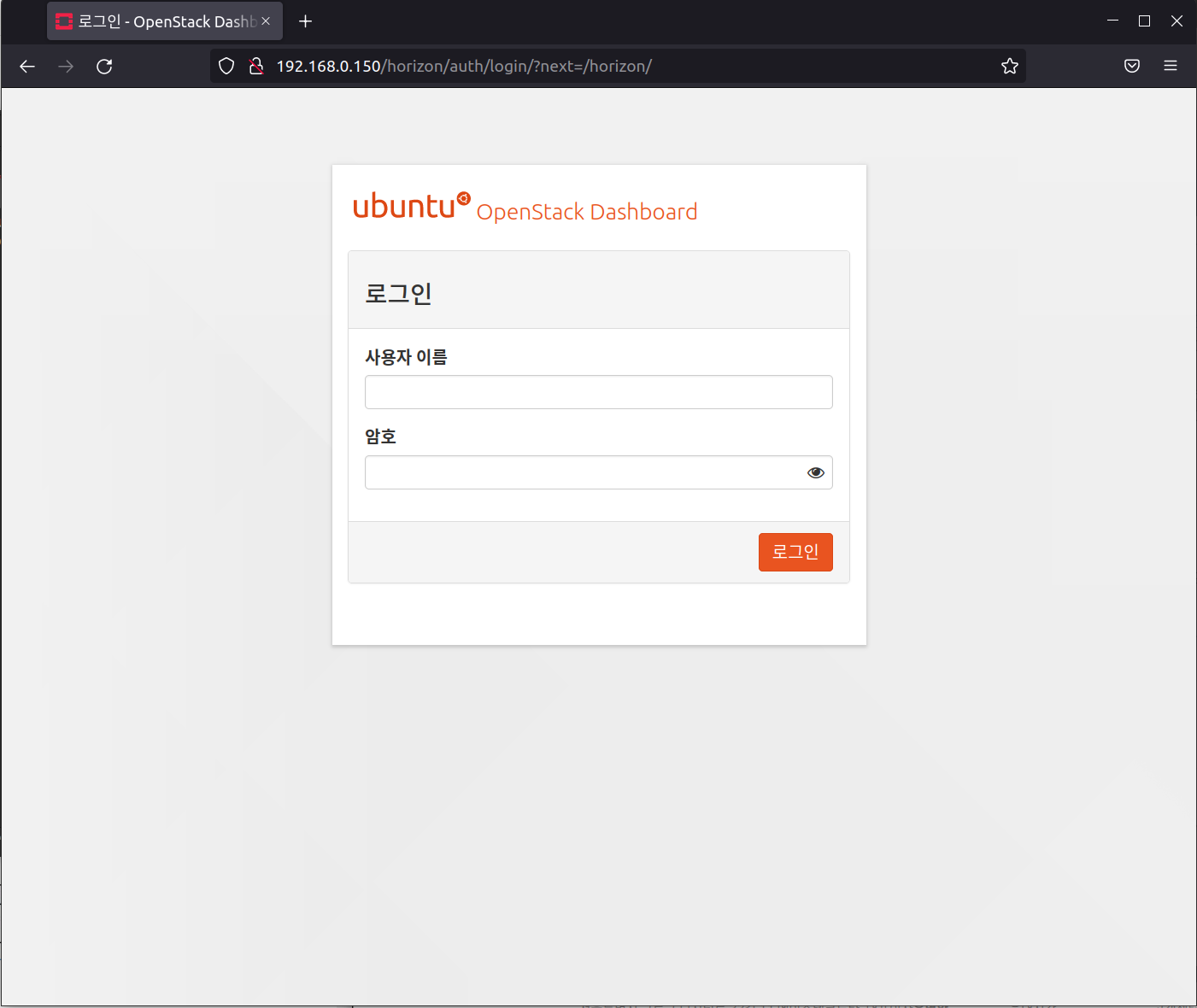Focus the 사용자 이름 input field
Image resolution: width=1197 pixels, height=1008 pixels.
coord(599,392)
